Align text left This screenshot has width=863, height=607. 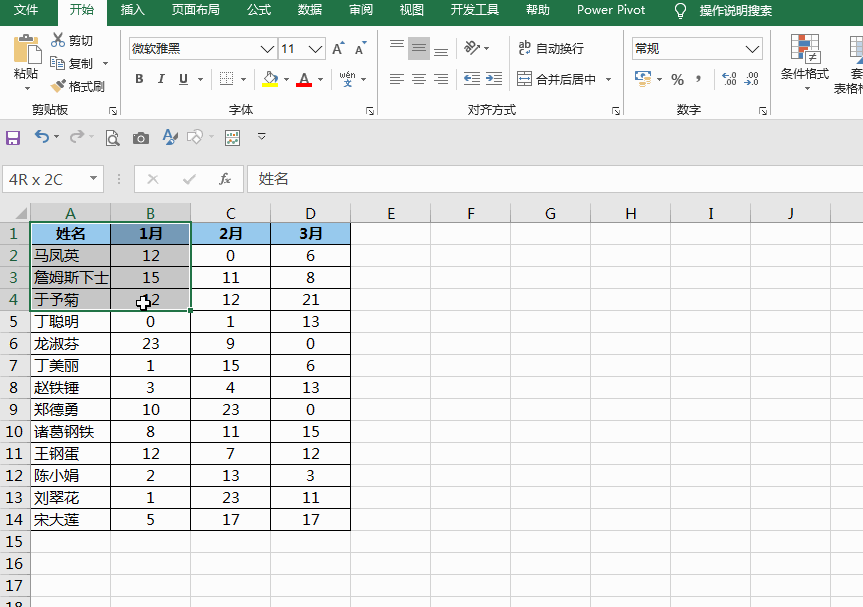[397, 79]
